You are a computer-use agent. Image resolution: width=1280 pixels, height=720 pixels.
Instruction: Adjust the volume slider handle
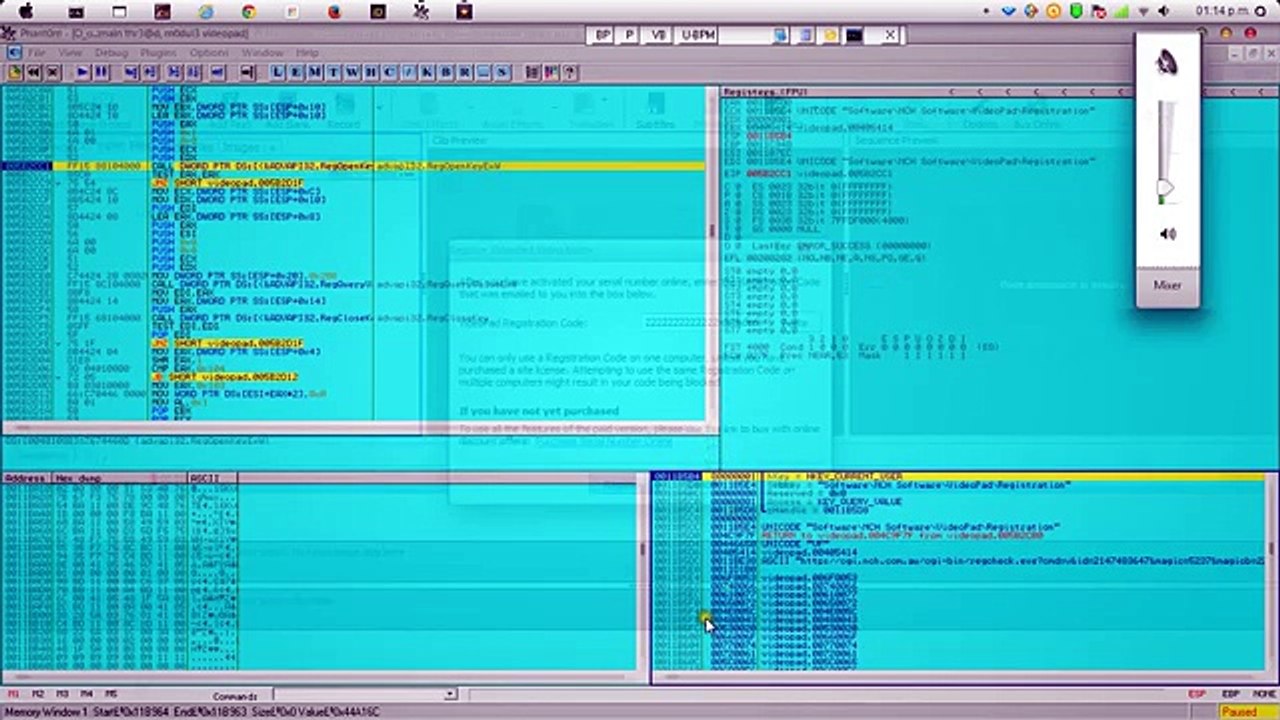coord(1166,188)
